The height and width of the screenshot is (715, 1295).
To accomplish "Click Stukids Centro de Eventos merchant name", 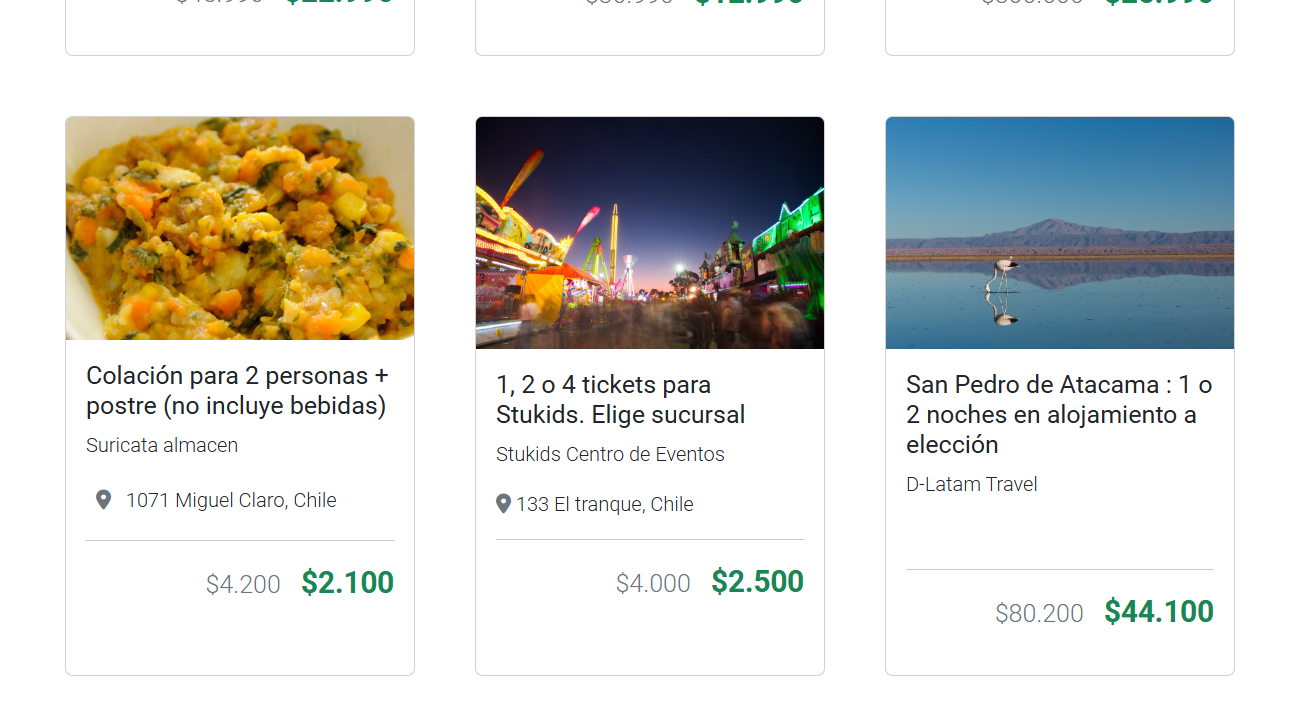I will coord(610,455).
